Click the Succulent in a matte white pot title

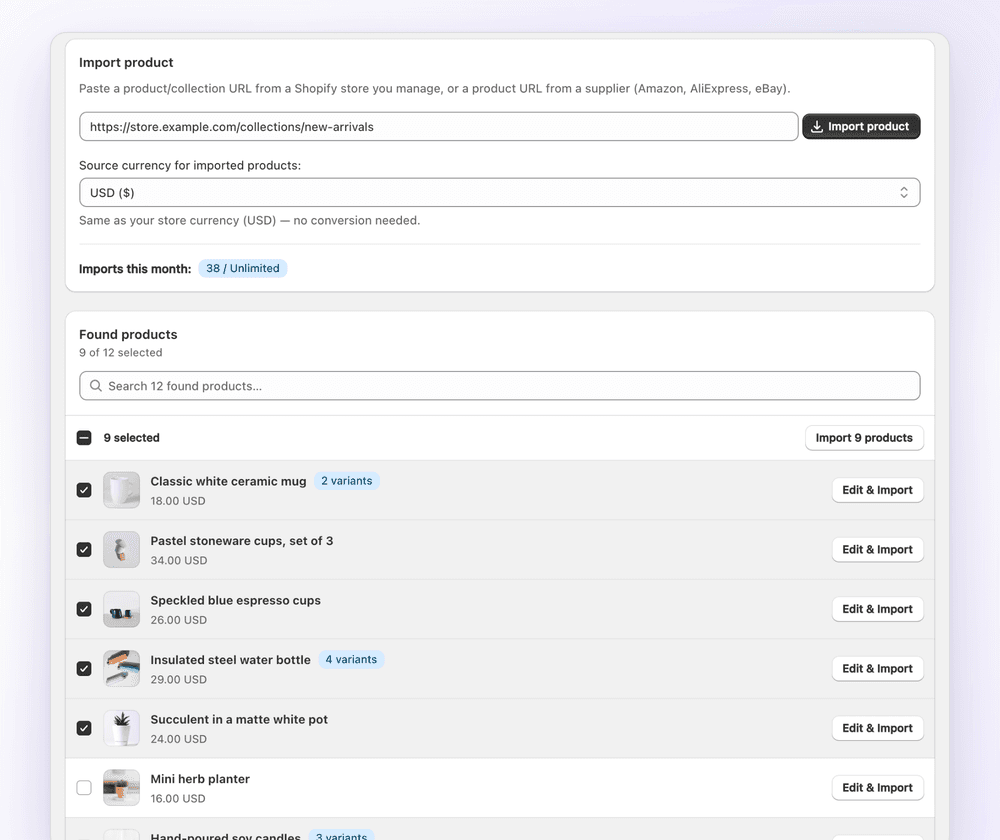[239, 719]
